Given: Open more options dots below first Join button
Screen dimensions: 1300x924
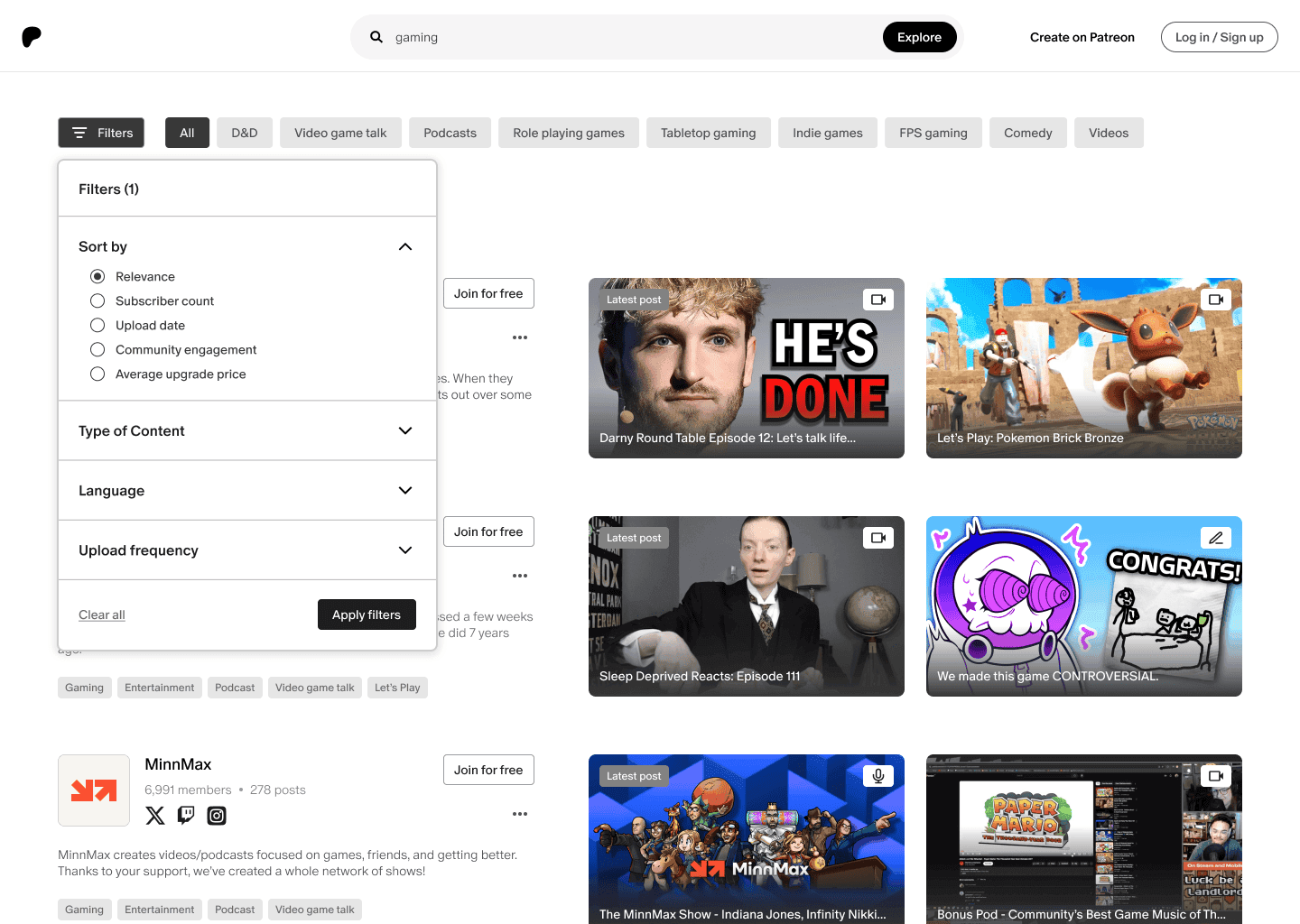Looking at the screenshot, I should click(x=520, y=337).
